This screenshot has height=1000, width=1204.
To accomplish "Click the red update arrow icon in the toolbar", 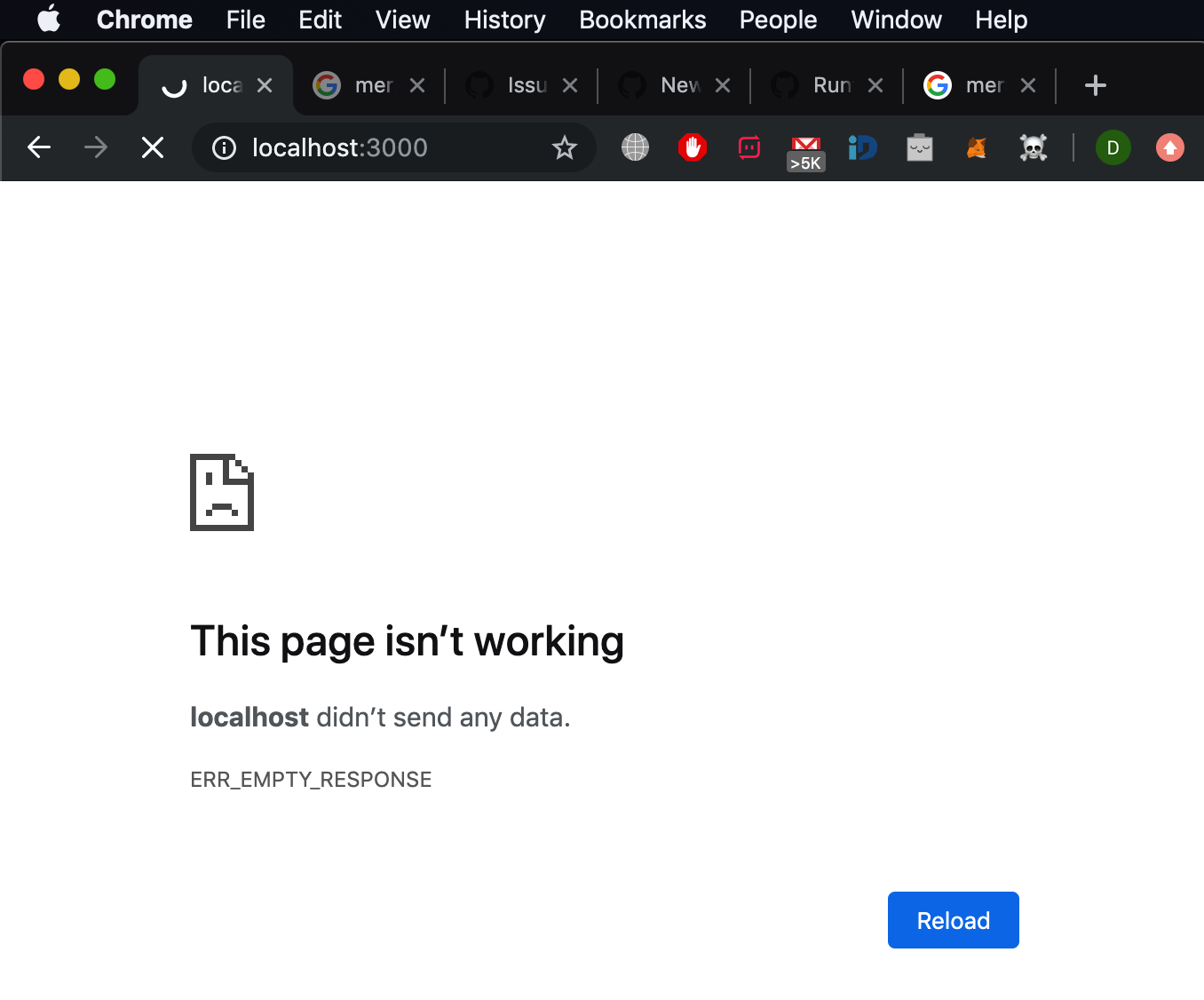I will (1170, 147).
